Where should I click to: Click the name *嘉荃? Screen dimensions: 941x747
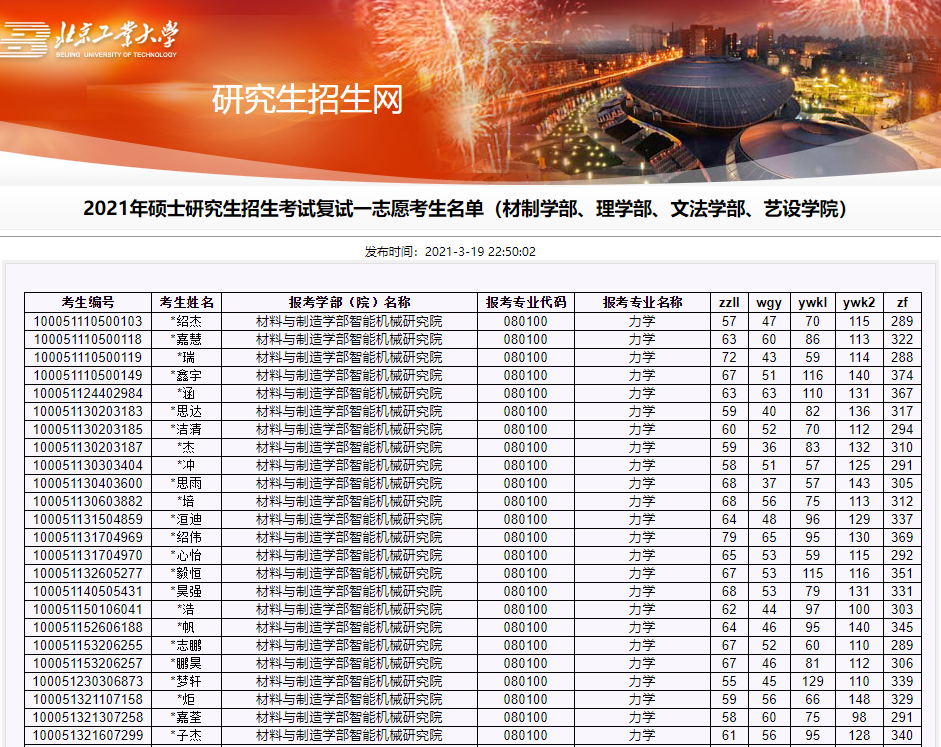pos(186,718)
